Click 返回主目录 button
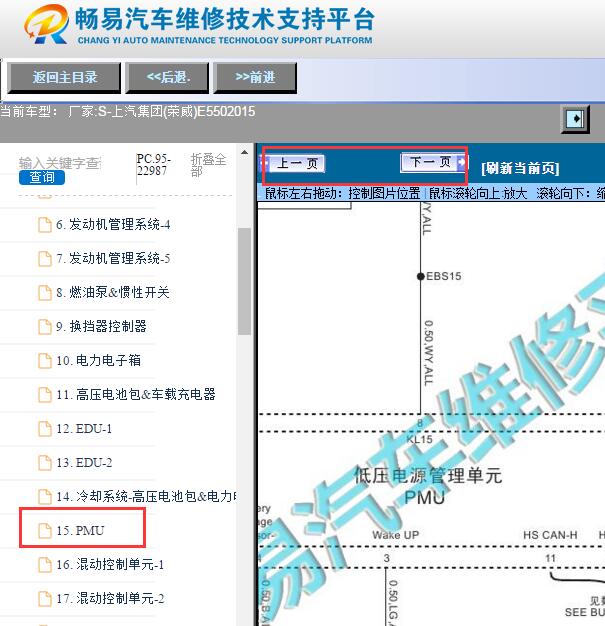The height and width of the screenshot is (626, 605). (64, 77)
